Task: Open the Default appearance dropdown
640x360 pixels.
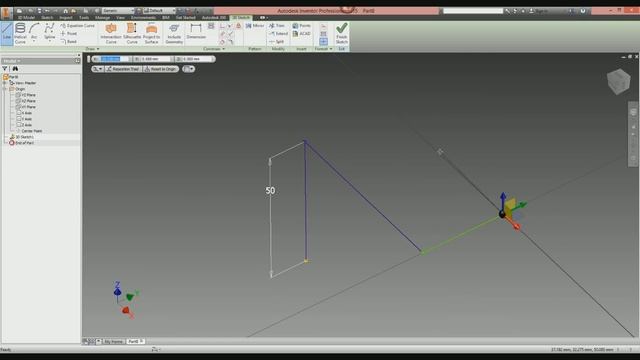Action: 159,11
